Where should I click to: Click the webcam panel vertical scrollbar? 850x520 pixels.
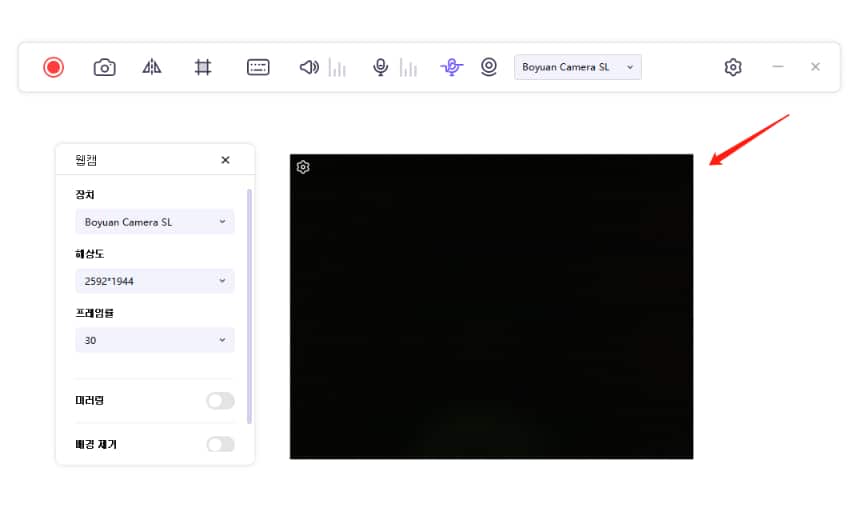(249, 300)
